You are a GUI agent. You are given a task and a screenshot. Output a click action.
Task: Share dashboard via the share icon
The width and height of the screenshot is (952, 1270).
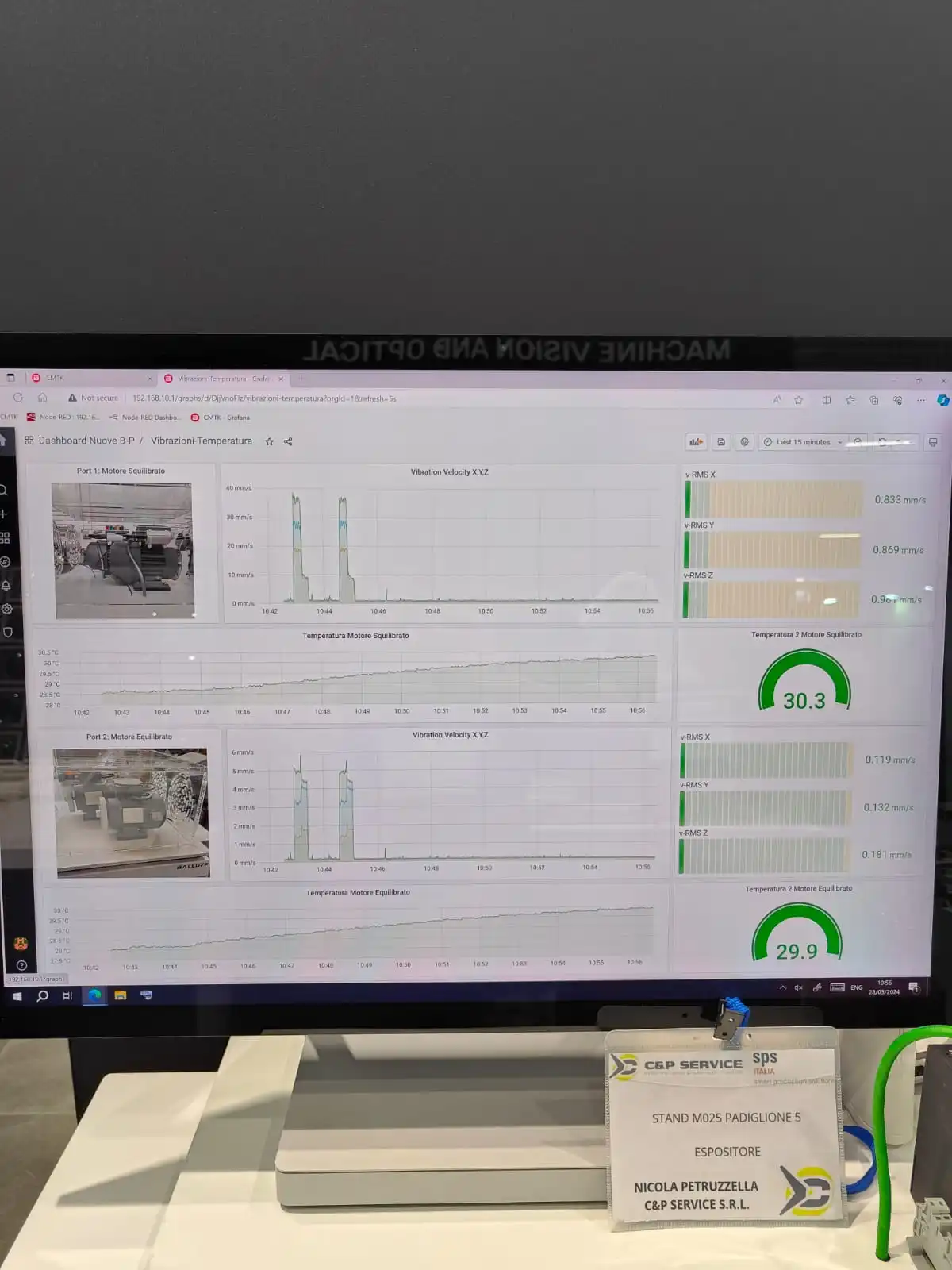coord(288,441)
